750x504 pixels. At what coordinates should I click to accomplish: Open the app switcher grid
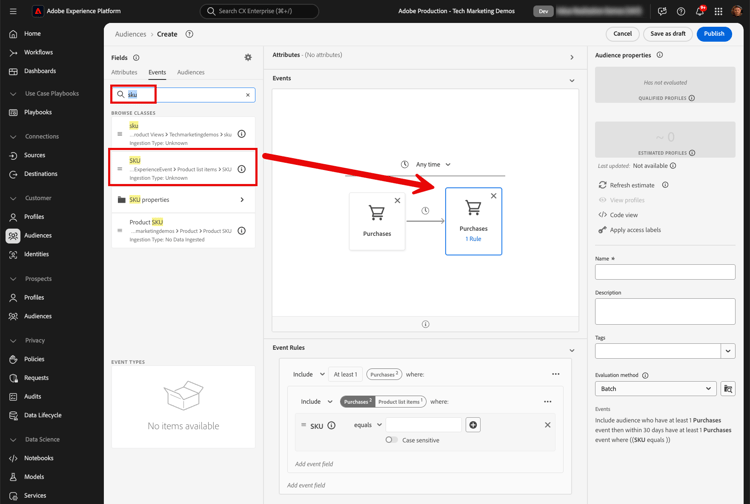pos(718,11)
